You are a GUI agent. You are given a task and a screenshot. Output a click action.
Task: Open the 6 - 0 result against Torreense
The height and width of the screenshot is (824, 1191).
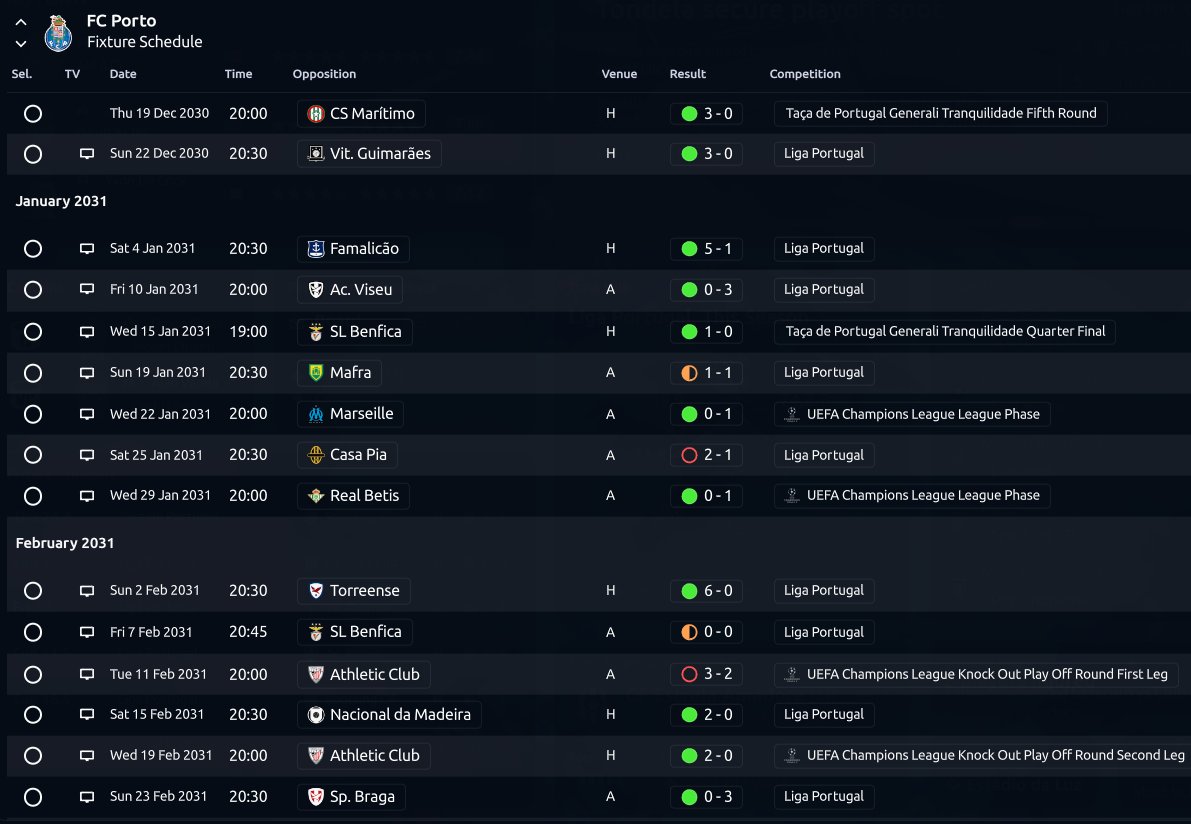click(706, 591)
